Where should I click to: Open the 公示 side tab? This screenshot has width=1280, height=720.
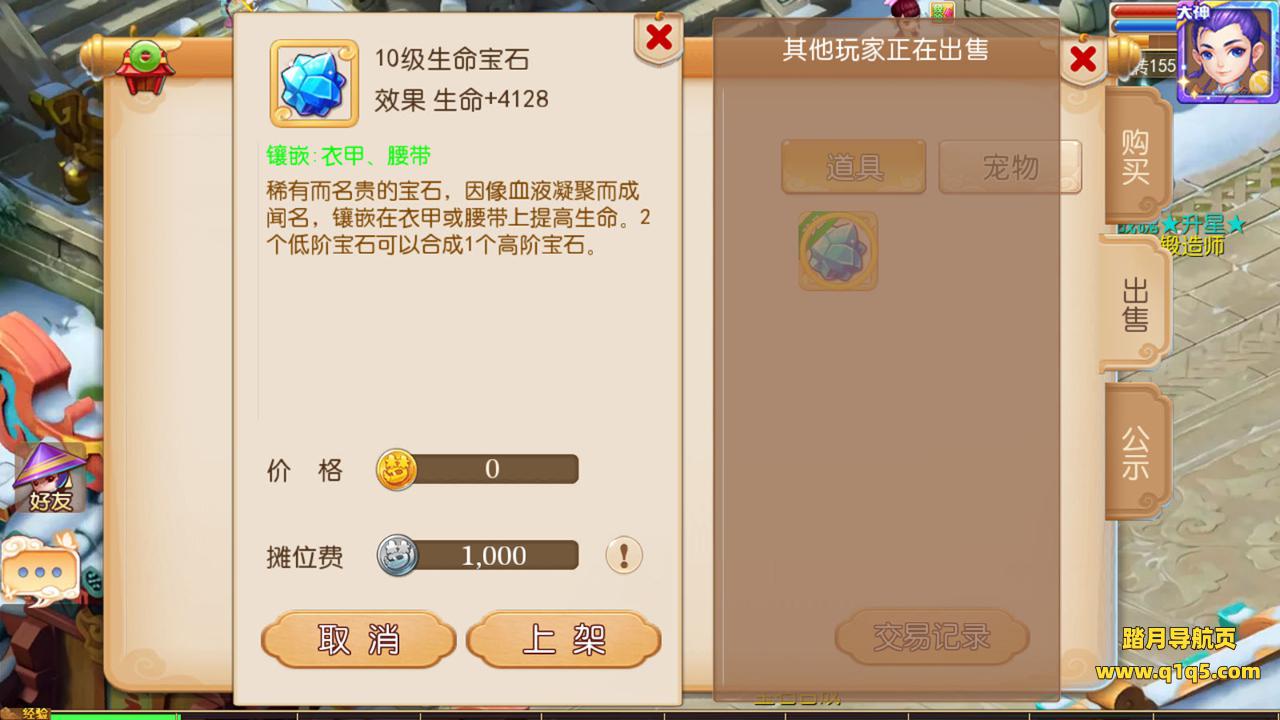point(1136,453)
